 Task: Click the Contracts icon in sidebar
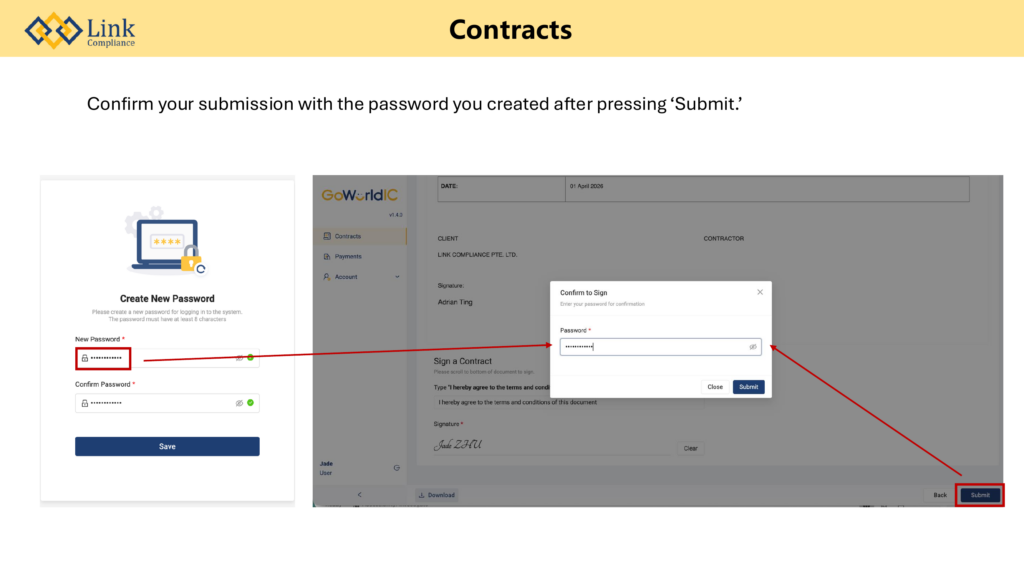pyautogui.click(x=327, y=236)
